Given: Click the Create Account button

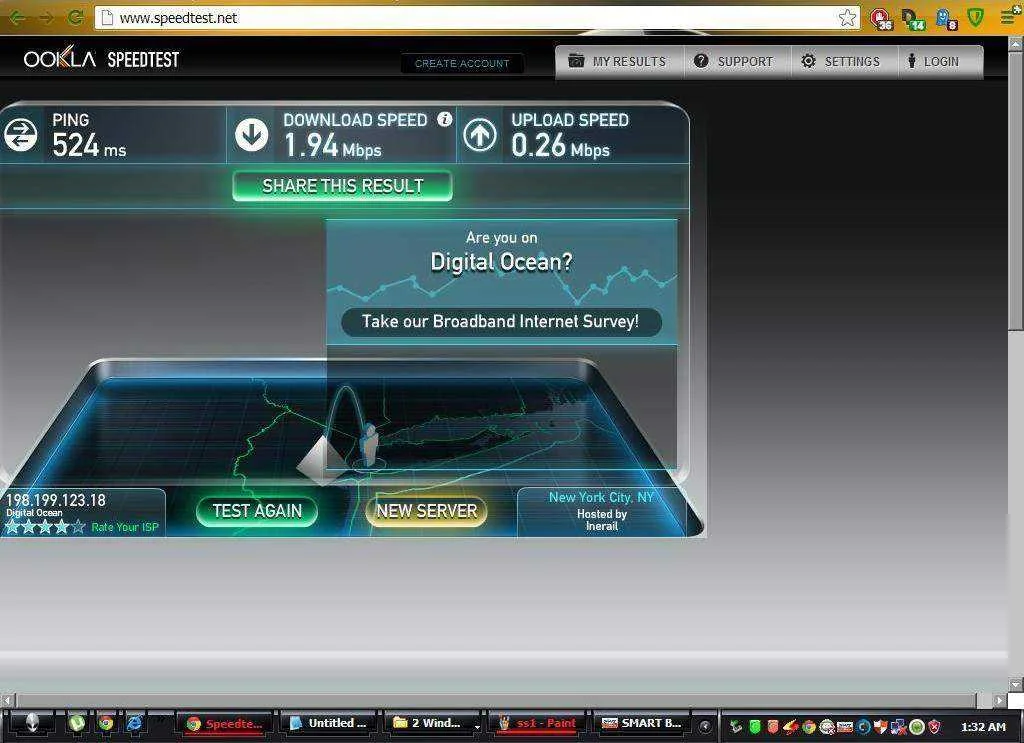Looking at the screenshot, I should [x=462, y=63].
